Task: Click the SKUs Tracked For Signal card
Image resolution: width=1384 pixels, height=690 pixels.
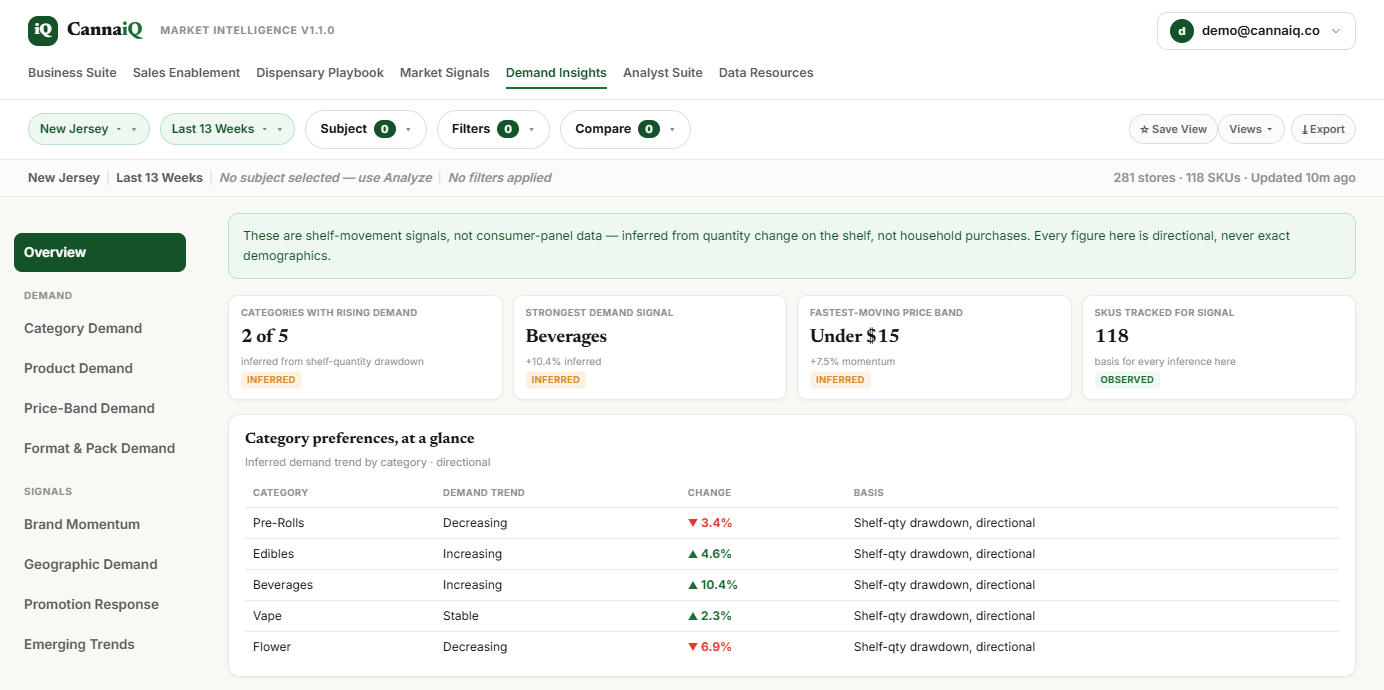Action: (x=1219, y=347)
